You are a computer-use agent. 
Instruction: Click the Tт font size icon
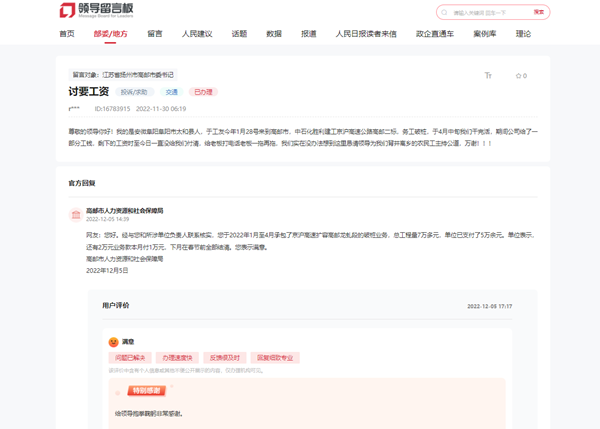point(488,75)
